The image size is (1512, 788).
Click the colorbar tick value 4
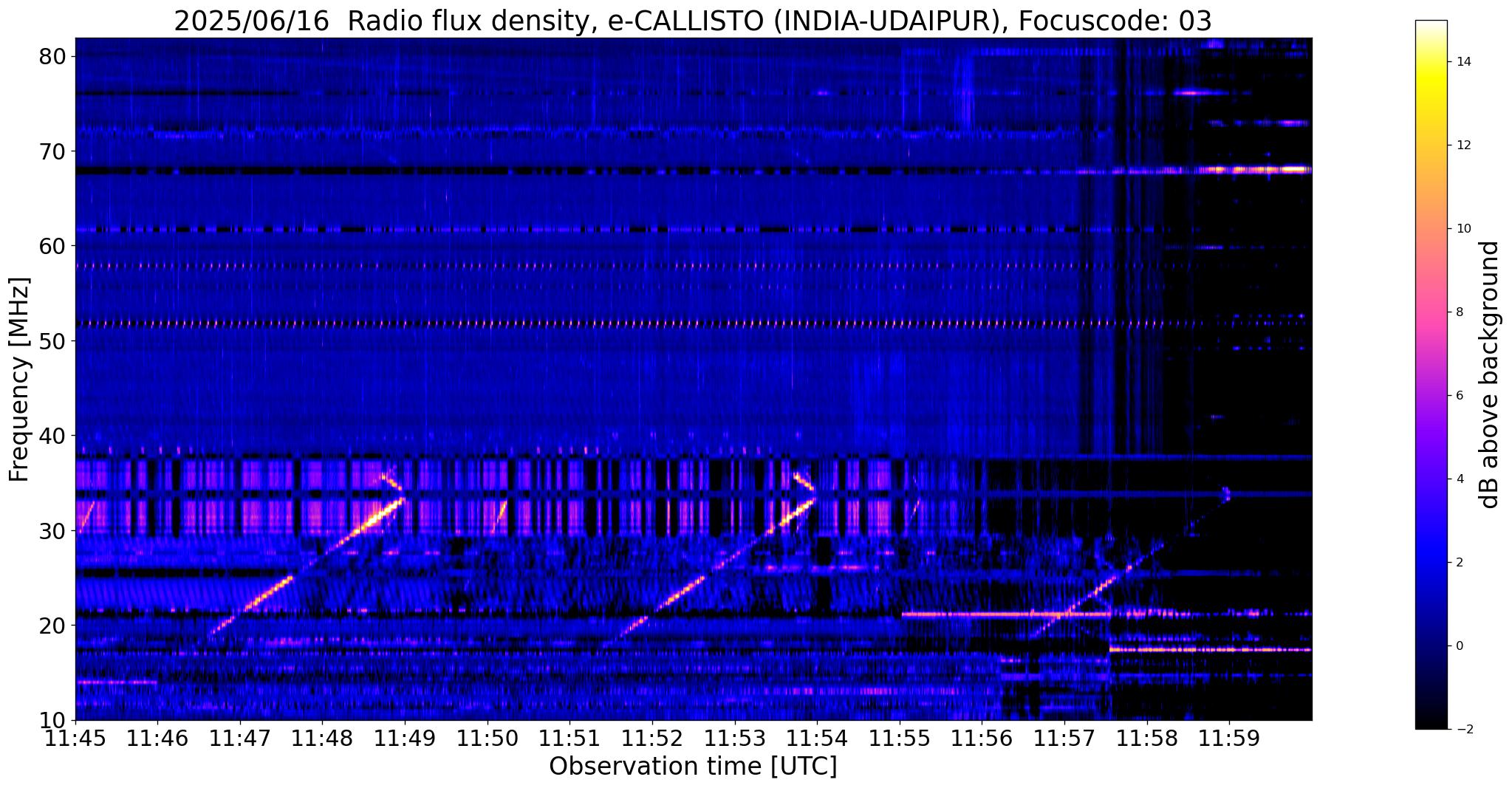(1460, 479)
